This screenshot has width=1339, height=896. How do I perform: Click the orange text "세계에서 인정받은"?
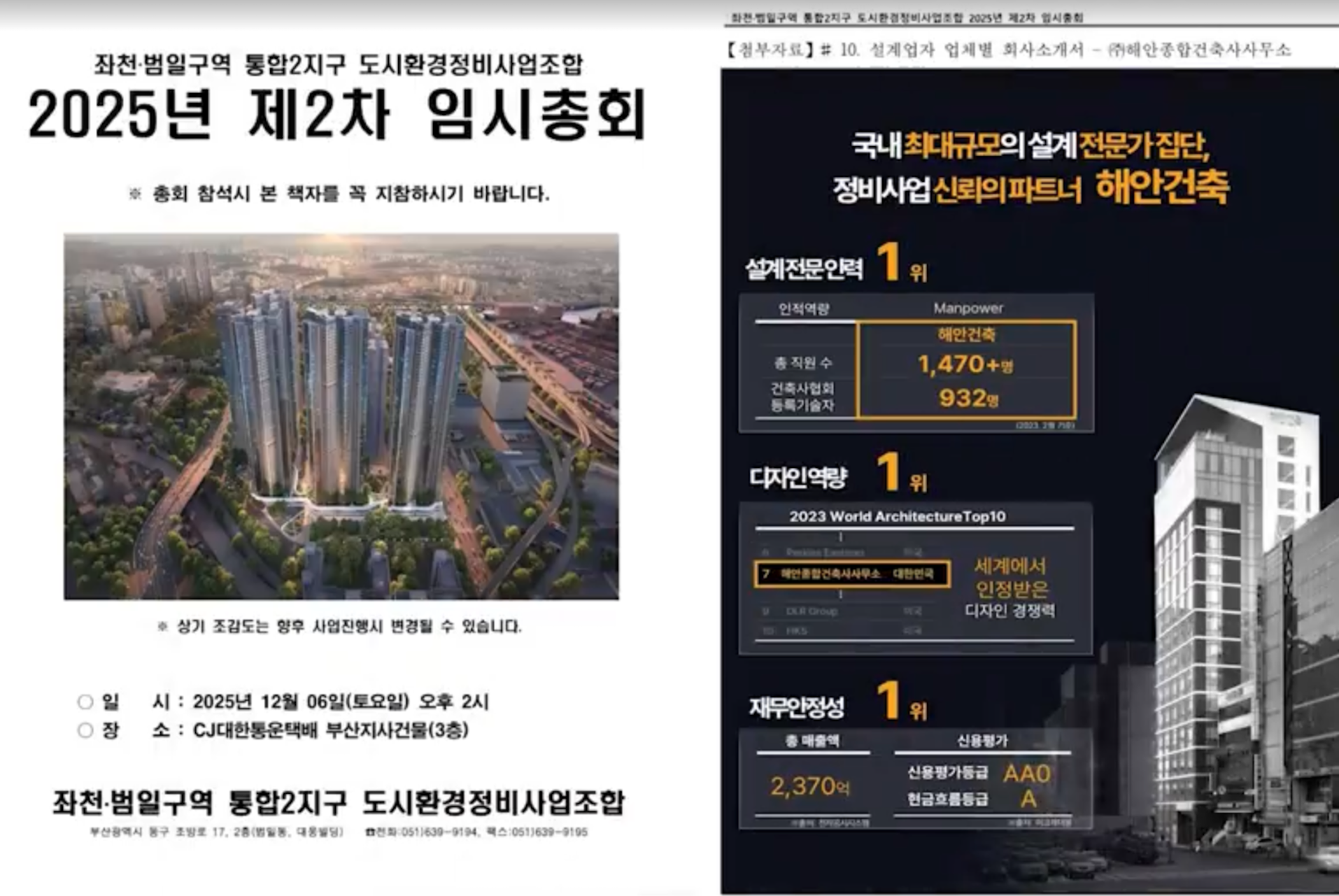tap(1010, 578)
